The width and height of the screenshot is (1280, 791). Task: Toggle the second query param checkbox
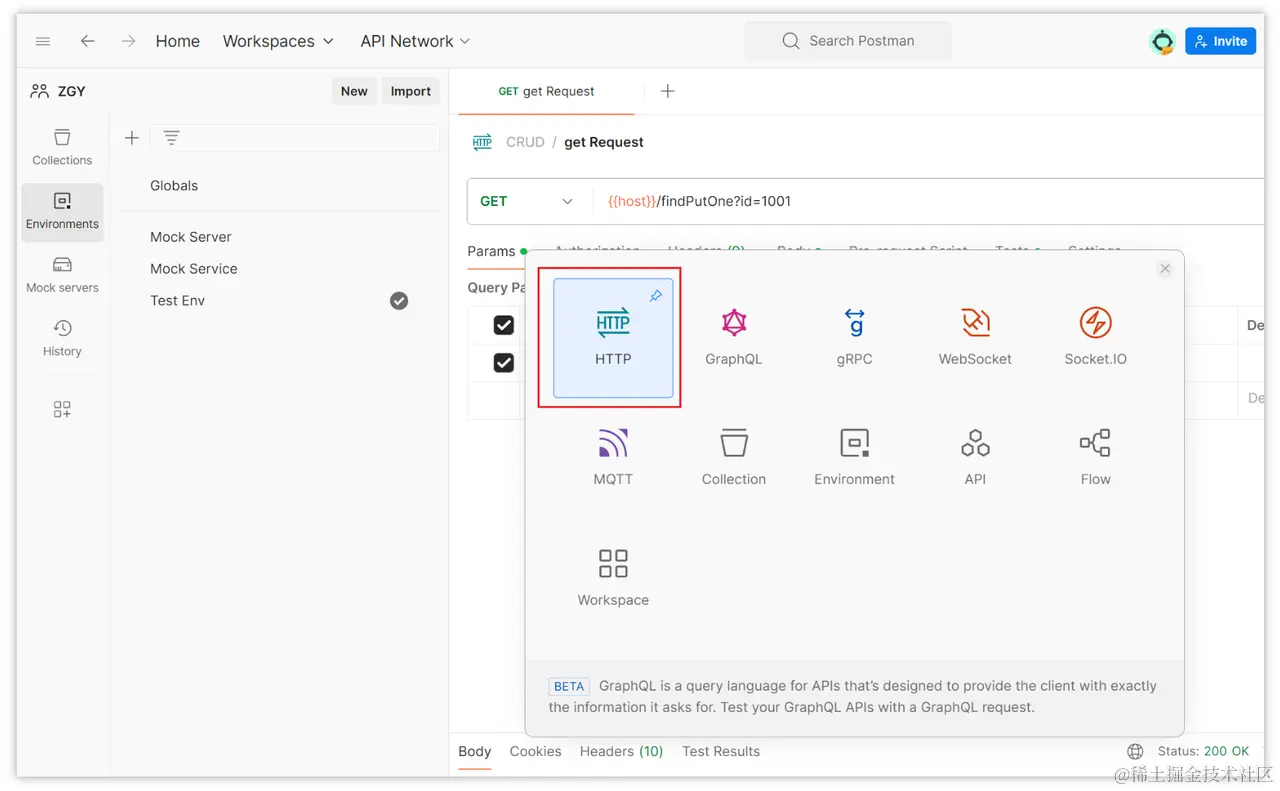pos(504,362)
